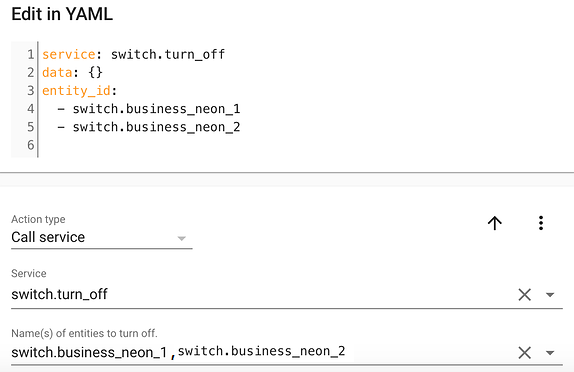This screenshot has height=372, width=574.
Task: Place cursor on YAML service line
Action: [x=133, y=54]
